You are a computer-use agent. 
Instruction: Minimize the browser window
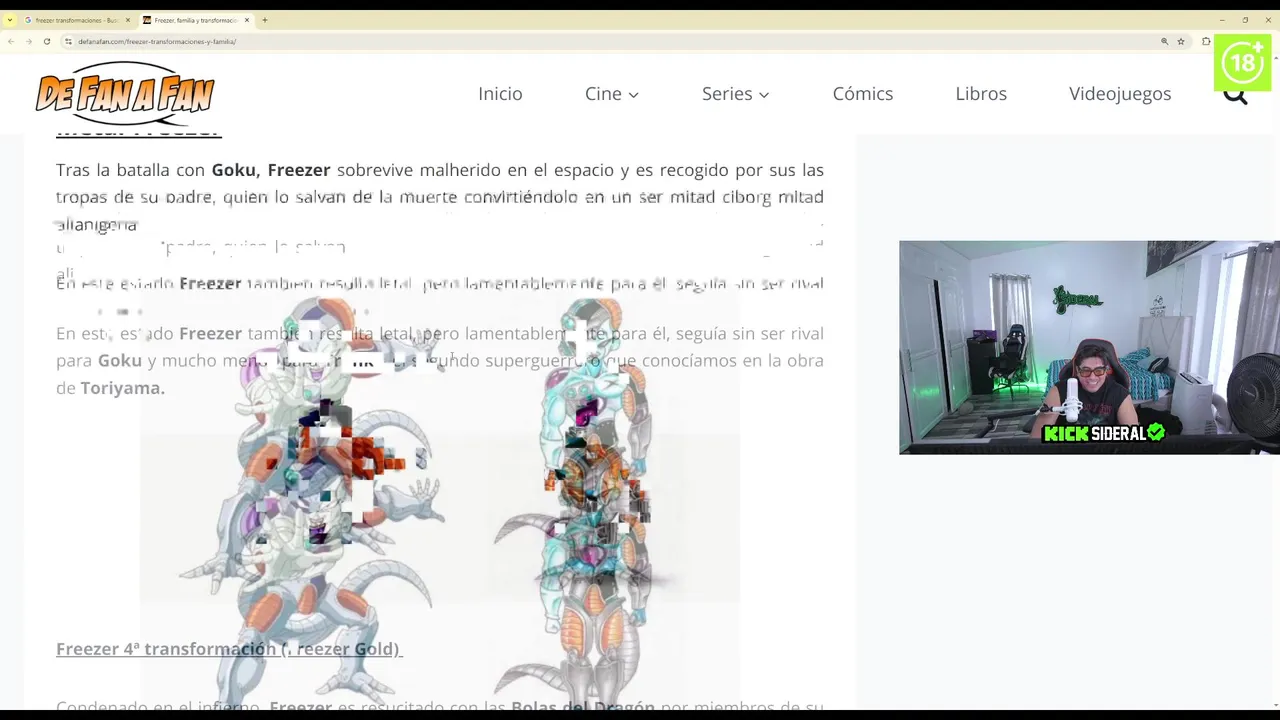pos(1221,20)
